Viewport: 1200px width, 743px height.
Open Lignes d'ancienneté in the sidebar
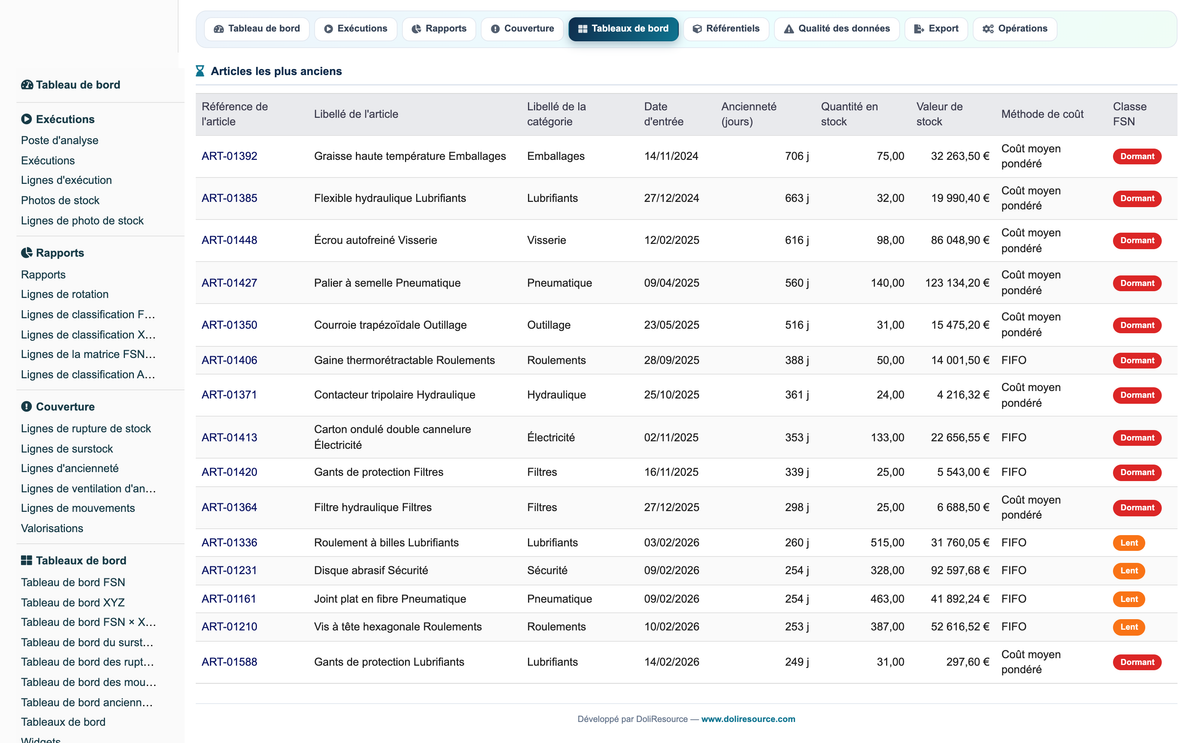[x=70, y=469]
